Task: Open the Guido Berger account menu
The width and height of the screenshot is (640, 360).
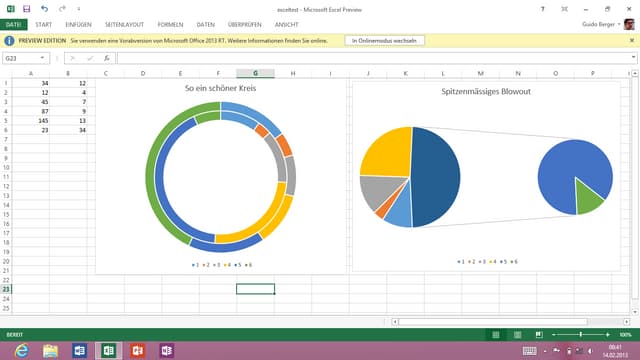Action: 601,24
